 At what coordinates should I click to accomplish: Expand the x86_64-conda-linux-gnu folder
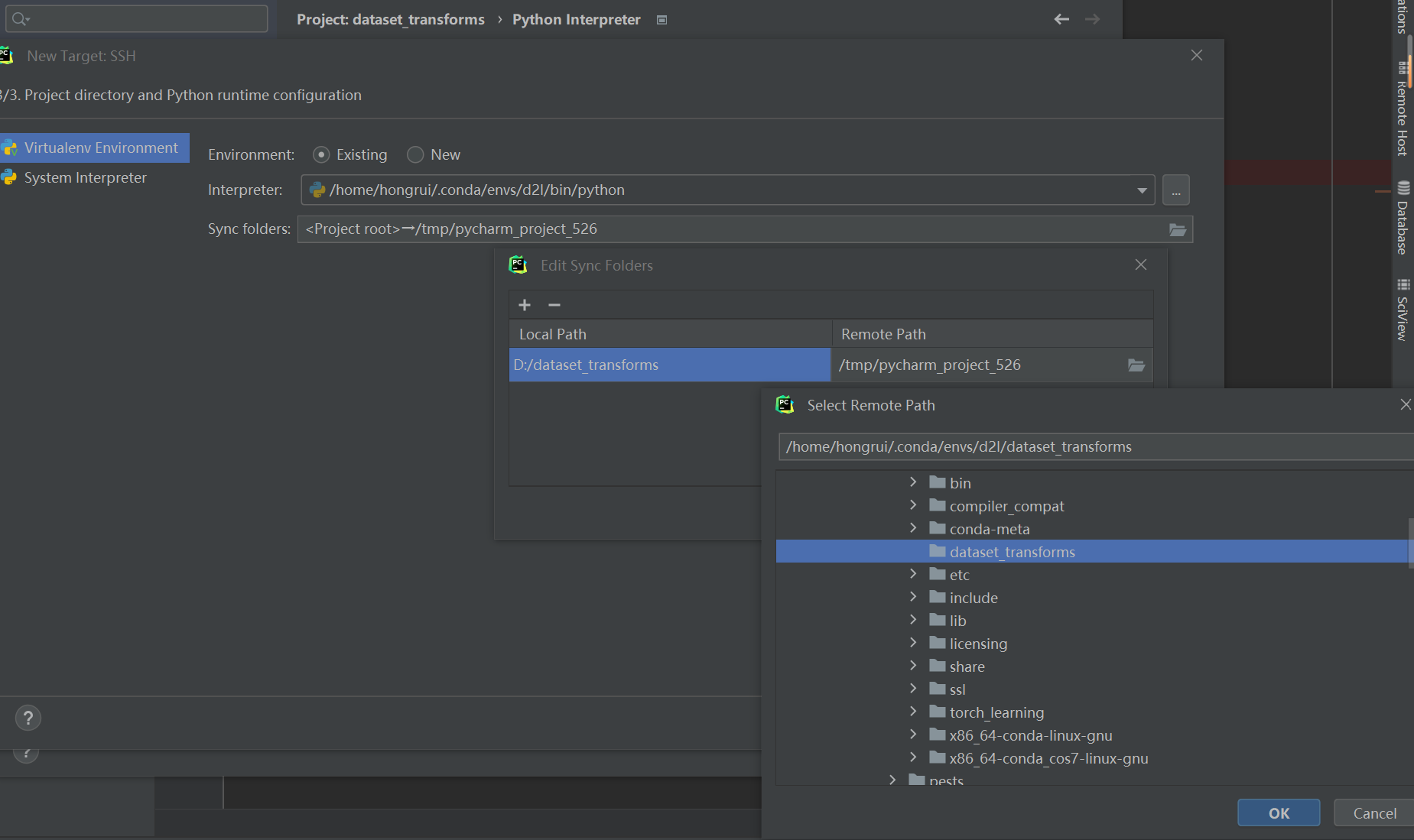(x=913, y=735)
